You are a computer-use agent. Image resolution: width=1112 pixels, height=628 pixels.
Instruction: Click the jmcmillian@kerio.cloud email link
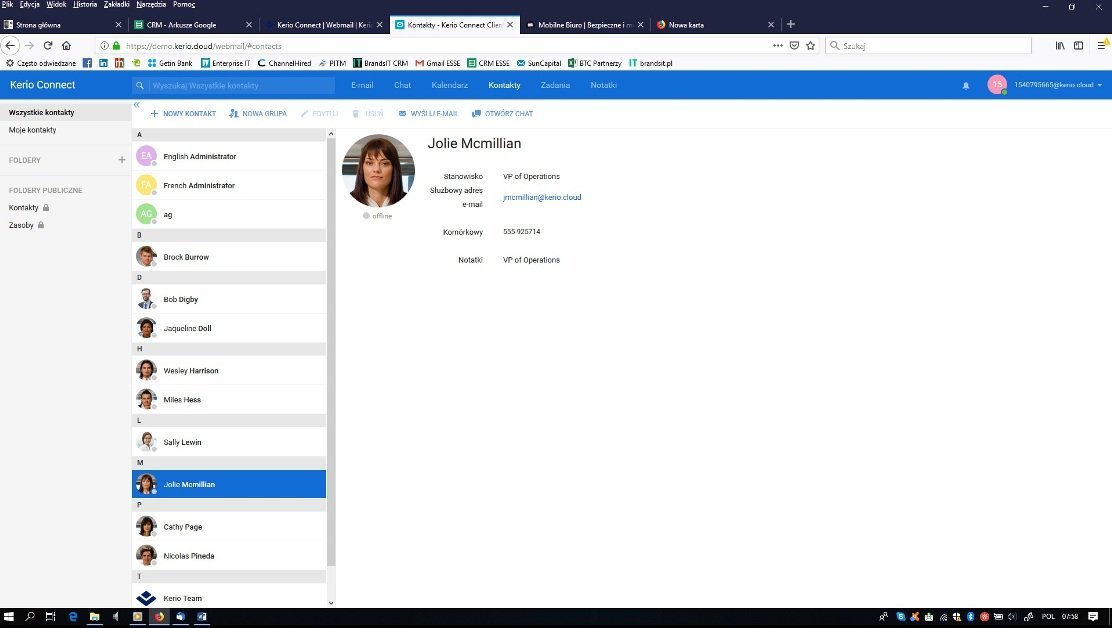tap(541, 197)
